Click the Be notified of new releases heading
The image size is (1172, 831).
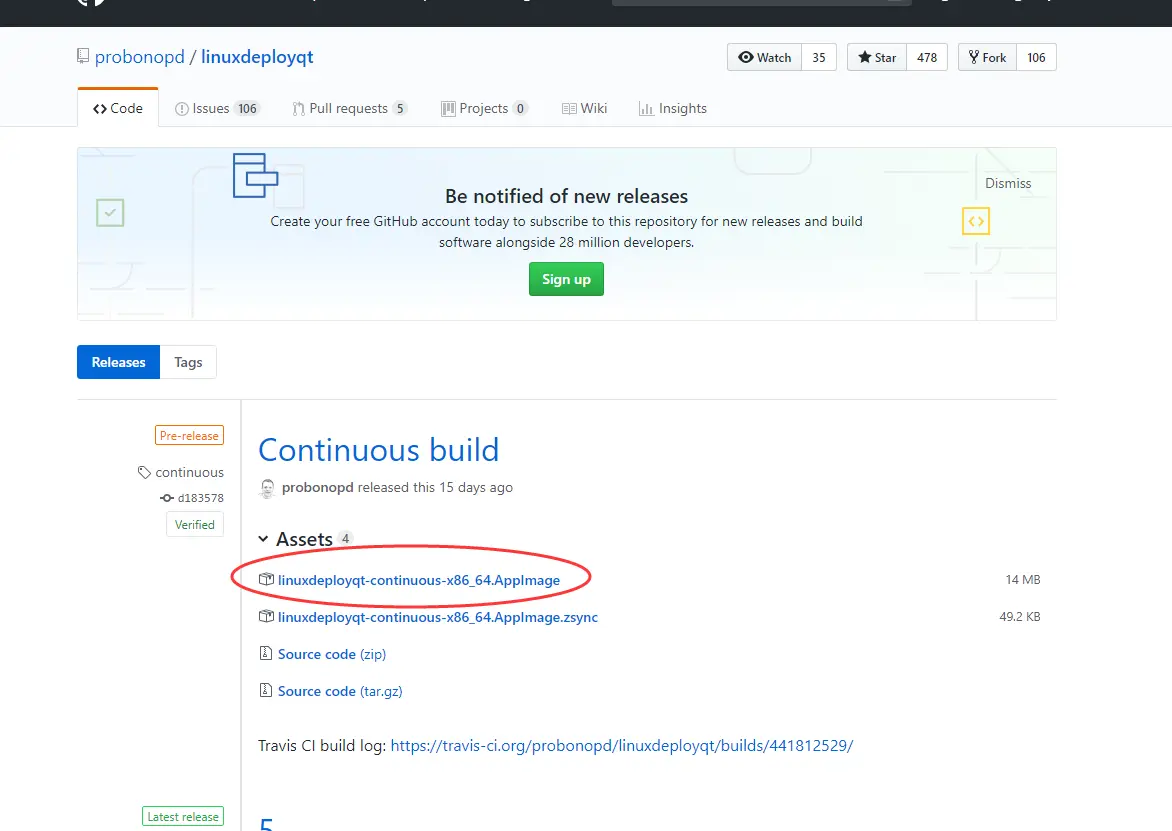click(567, 196)
